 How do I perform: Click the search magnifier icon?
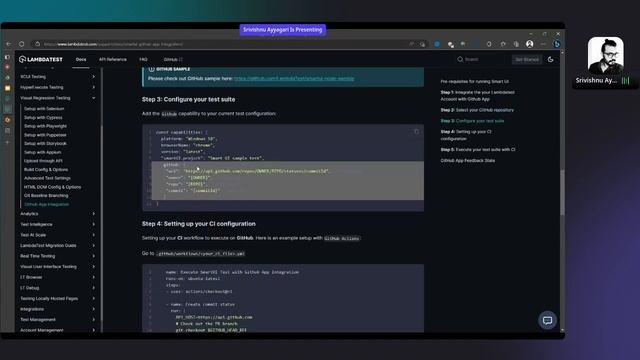(460, 59)
